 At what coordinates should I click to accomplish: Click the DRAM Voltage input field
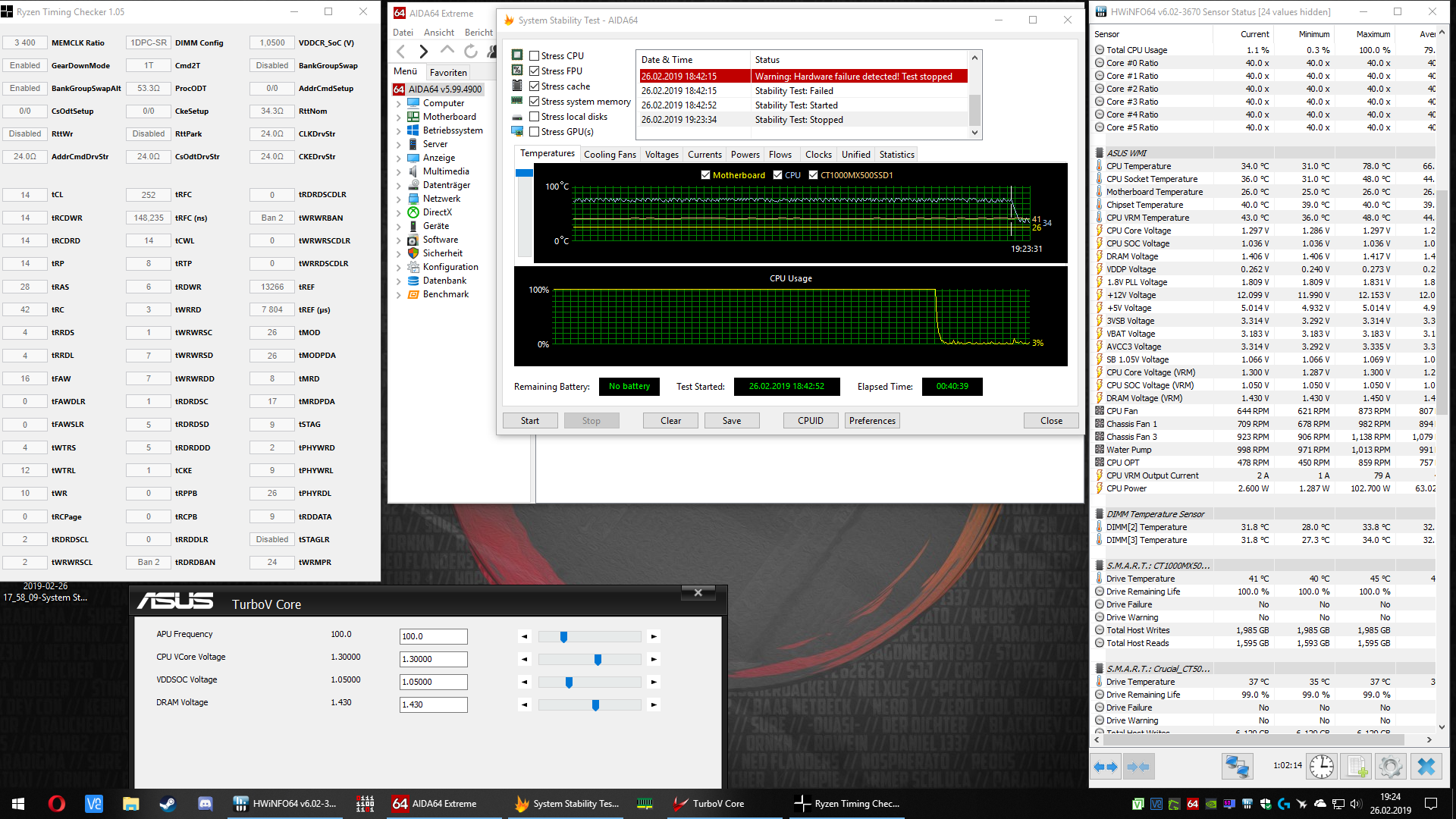pyautogui.click(x=433, y=705)
